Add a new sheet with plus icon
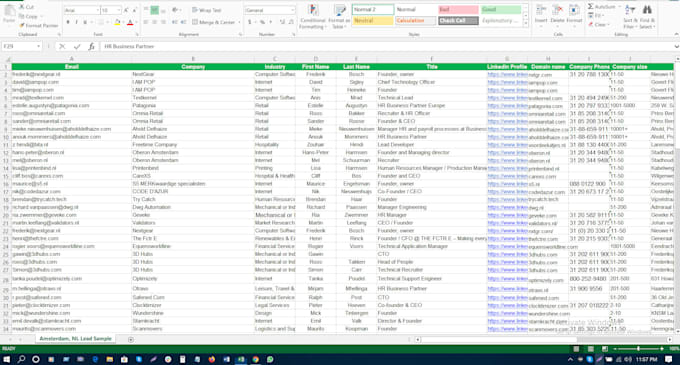This screenshot has height=365, width=680. [131, 339]
